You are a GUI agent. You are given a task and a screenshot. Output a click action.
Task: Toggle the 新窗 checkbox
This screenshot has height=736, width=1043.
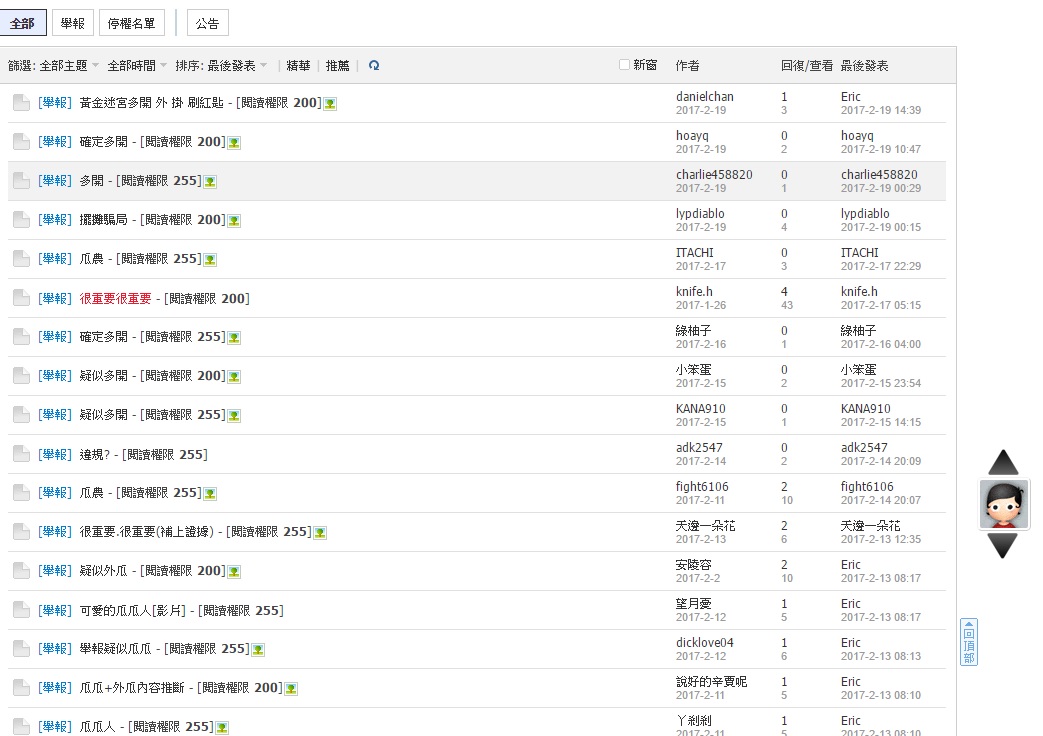624,65
